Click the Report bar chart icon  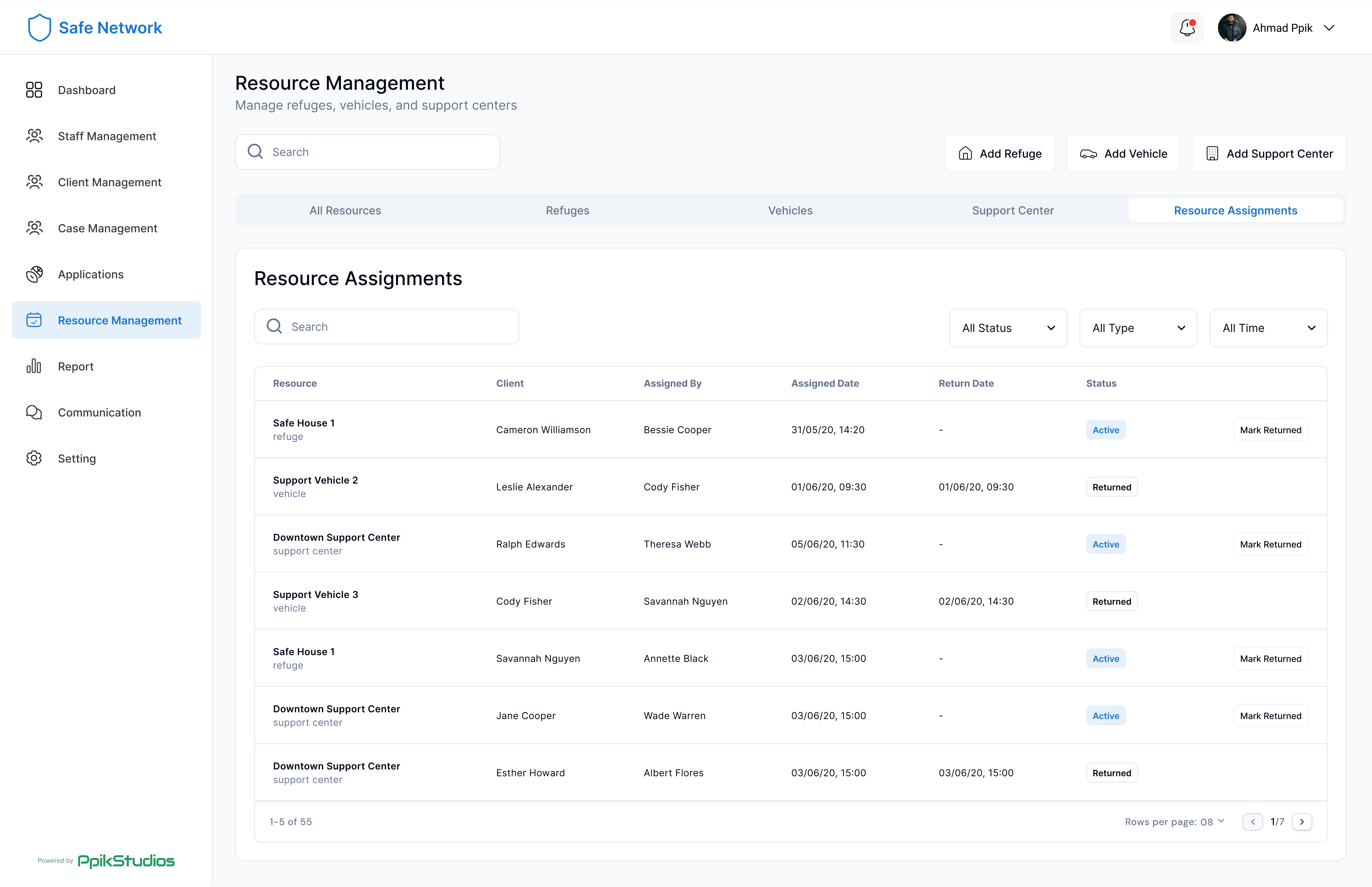click(34, 366)
